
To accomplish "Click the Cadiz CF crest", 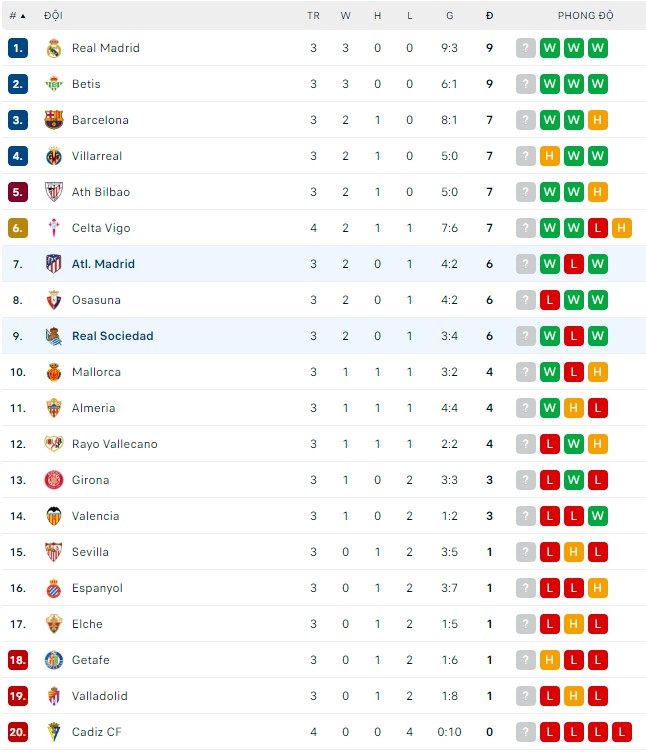I will tap(54, 732).
